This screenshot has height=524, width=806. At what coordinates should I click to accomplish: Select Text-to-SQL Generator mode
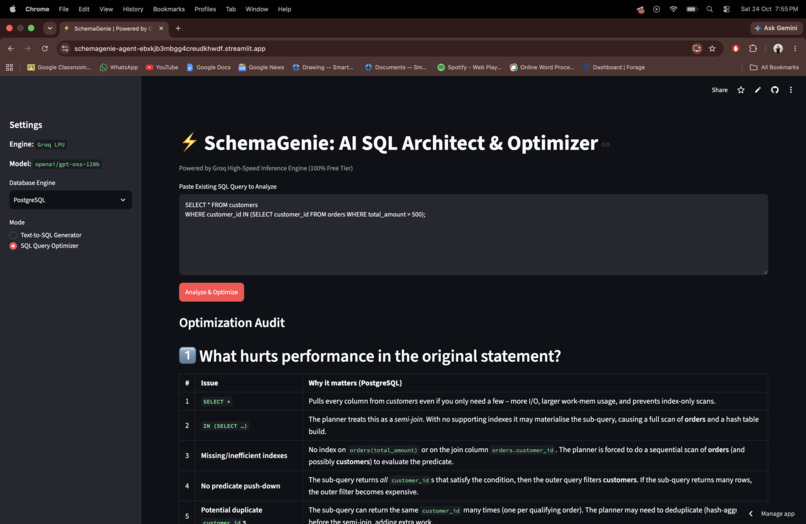46,235
